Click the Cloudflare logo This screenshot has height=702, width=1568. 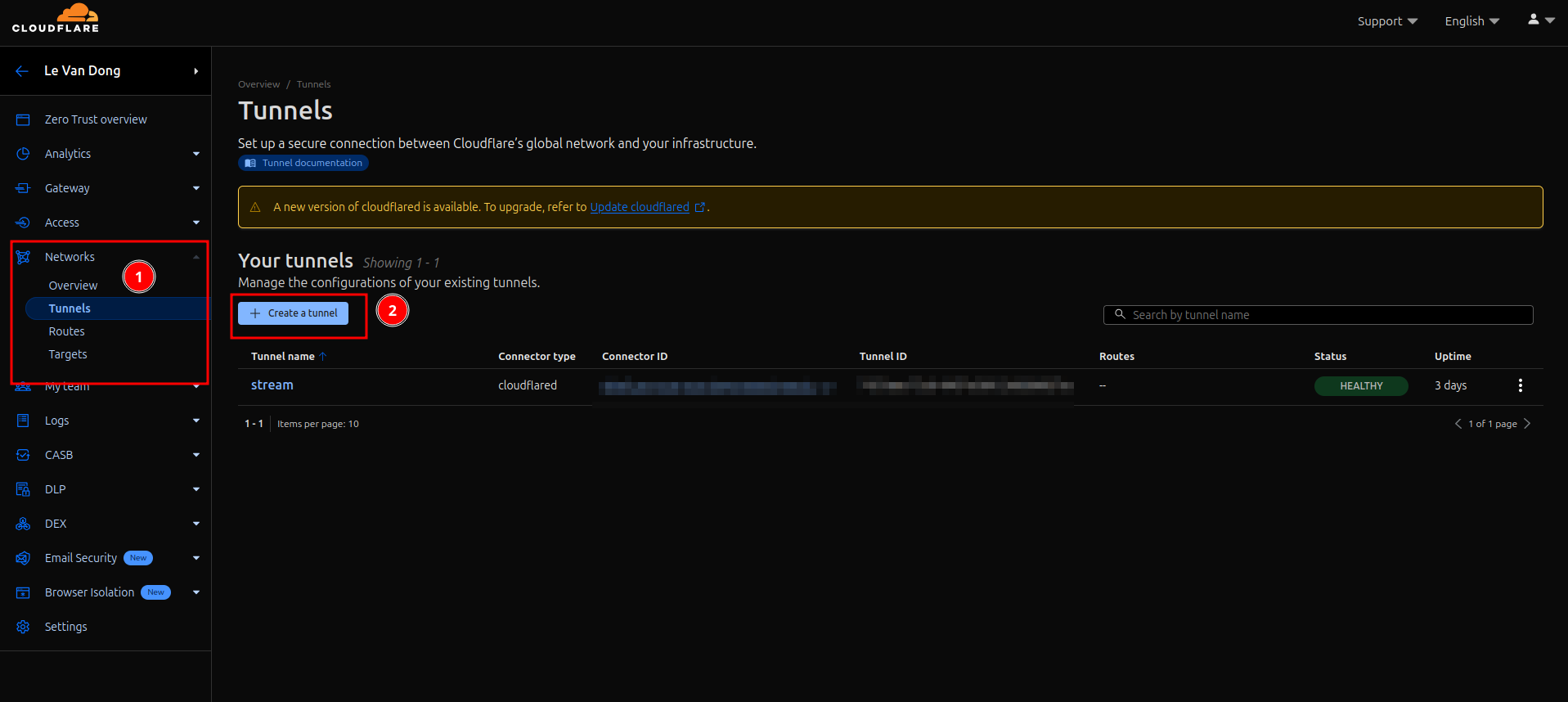click(56, 19)
